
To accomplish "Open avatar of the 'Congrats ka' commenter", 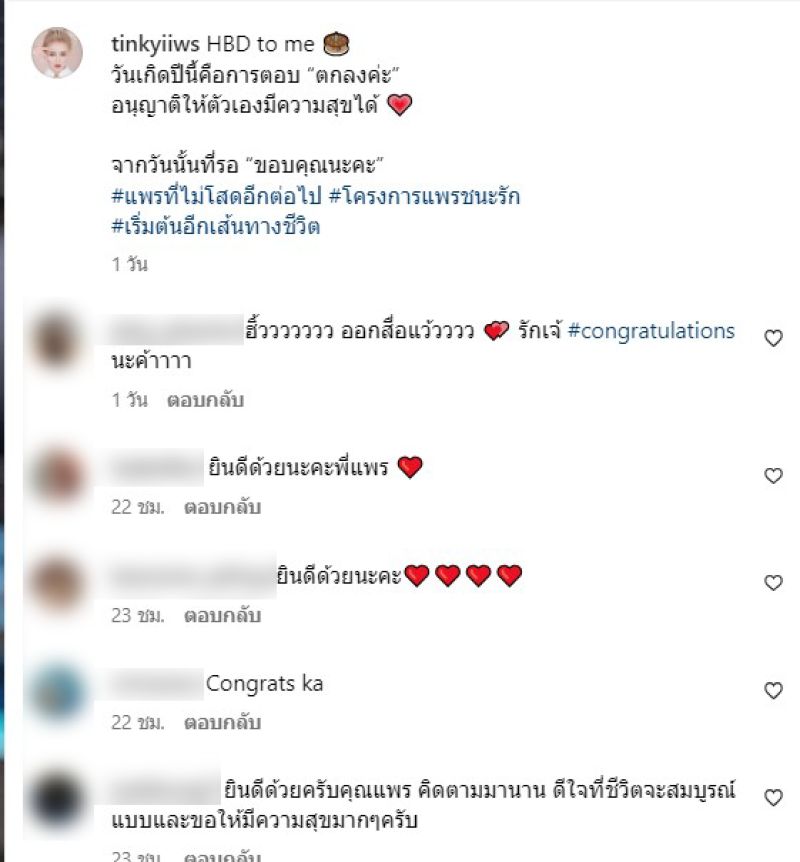I will click(x=57, y=692).
